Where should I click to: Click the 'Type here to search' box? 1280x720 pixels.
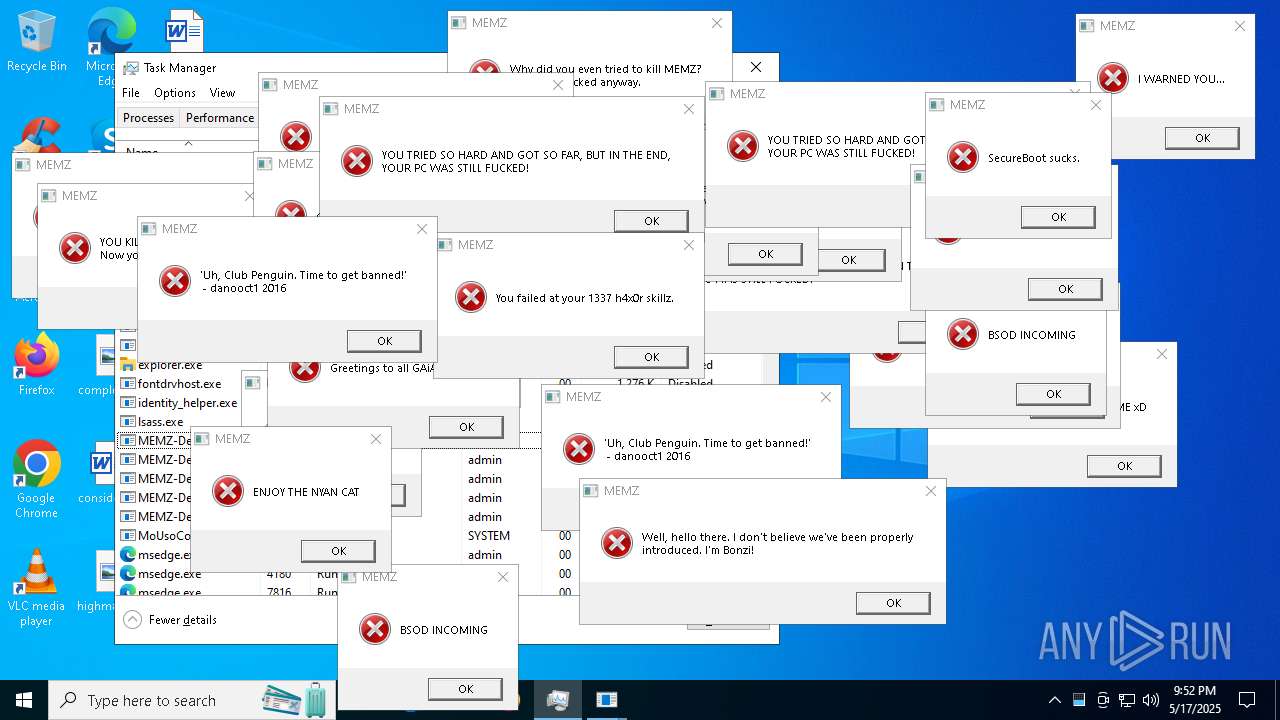point(190,700)
